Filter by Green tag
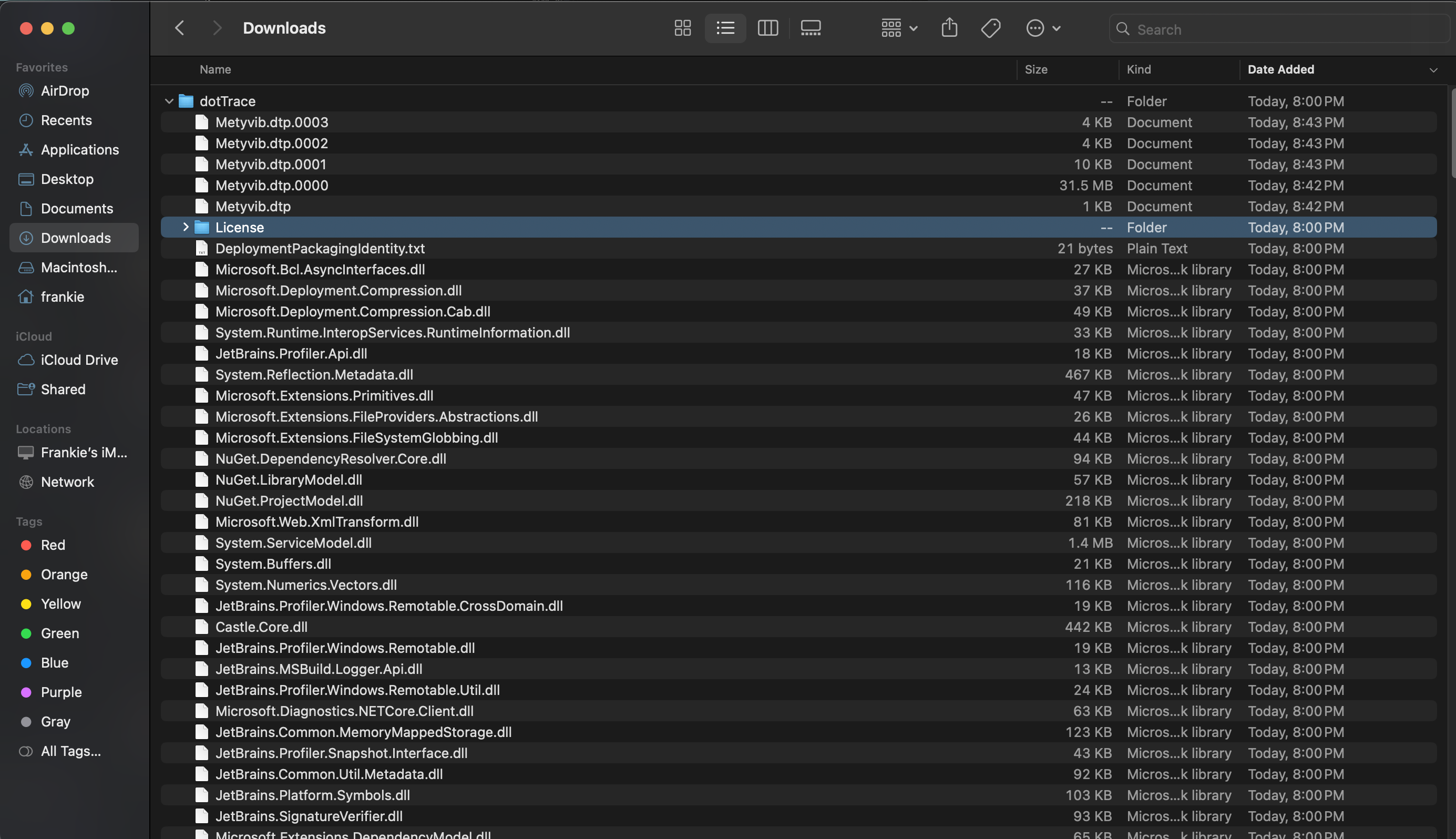The image size is (1456, 839). [x=74, y=633]
